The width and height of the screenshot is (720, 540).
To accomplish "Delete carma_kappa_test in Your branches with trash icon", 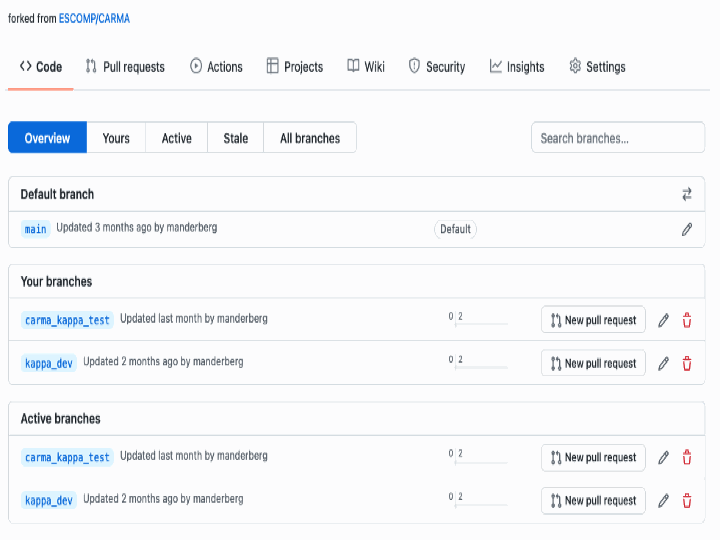I will coord(687,320).
